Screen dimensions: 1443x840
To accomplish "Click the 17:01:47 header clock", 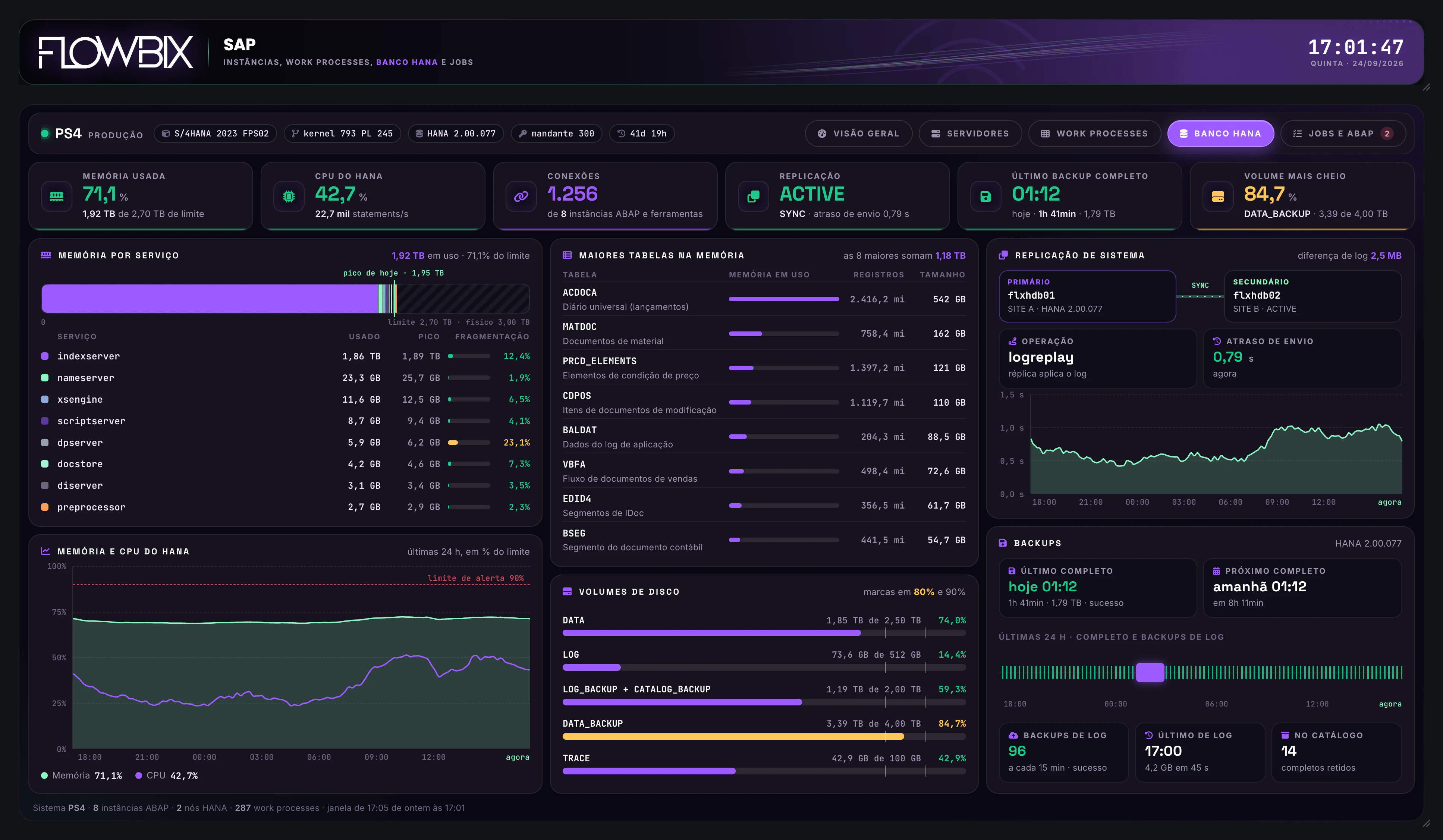I will pos(1355,47).
